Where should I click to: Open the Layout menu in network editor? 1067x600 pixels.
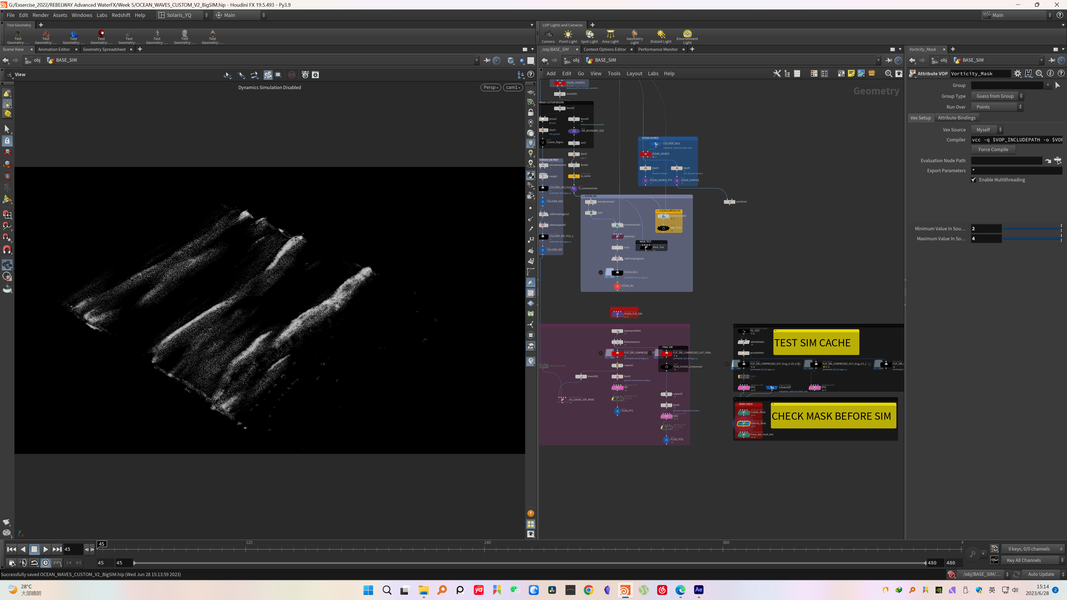coord(634,73)
